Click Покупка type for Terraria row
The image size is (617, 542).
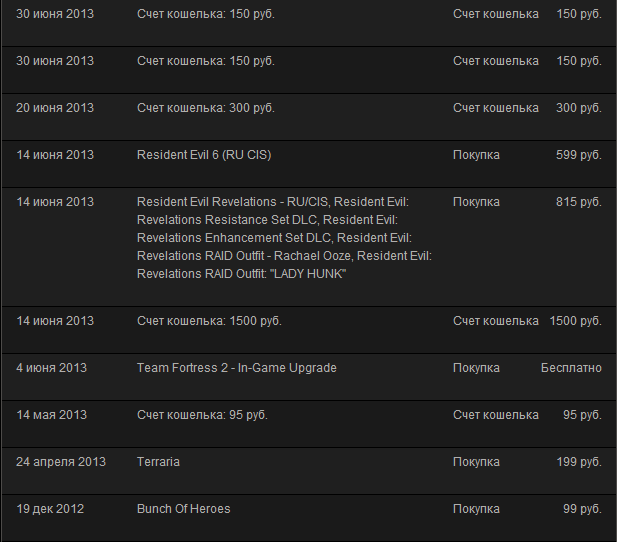[x=476, y=462]
